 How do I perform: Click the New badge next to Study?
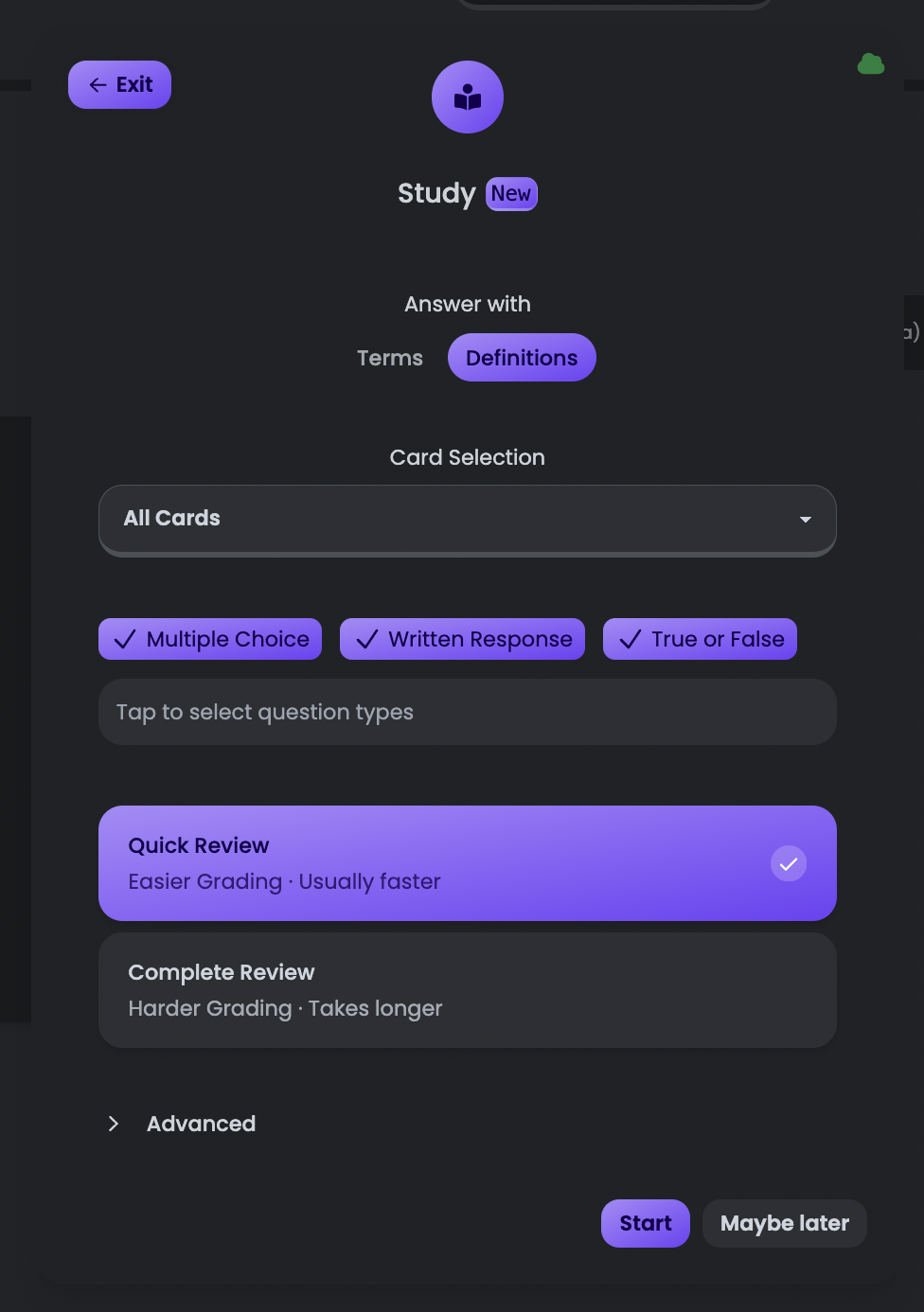[511, 193]
